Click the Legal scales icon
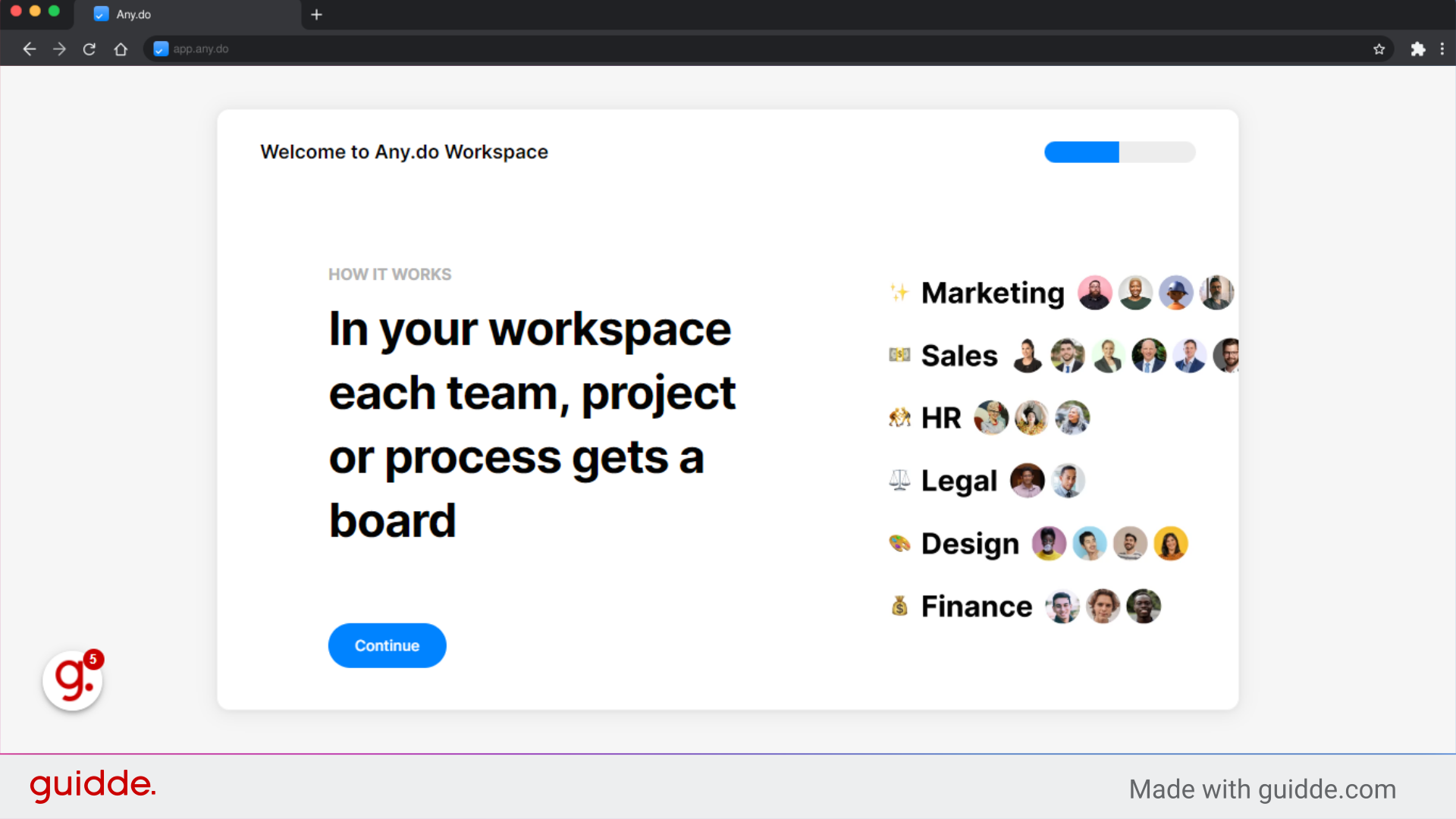The image size is (1456, 819). click(x=899, y=480)
